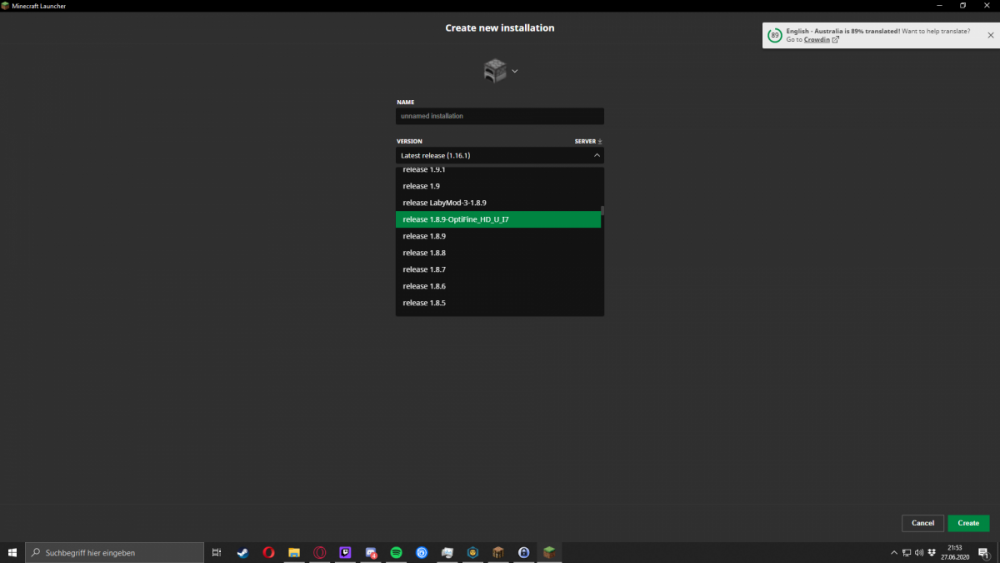The width and height of the screenshot is (1000, 563).
Task: Select release 1.8.6 version
Action: (498, 286)
